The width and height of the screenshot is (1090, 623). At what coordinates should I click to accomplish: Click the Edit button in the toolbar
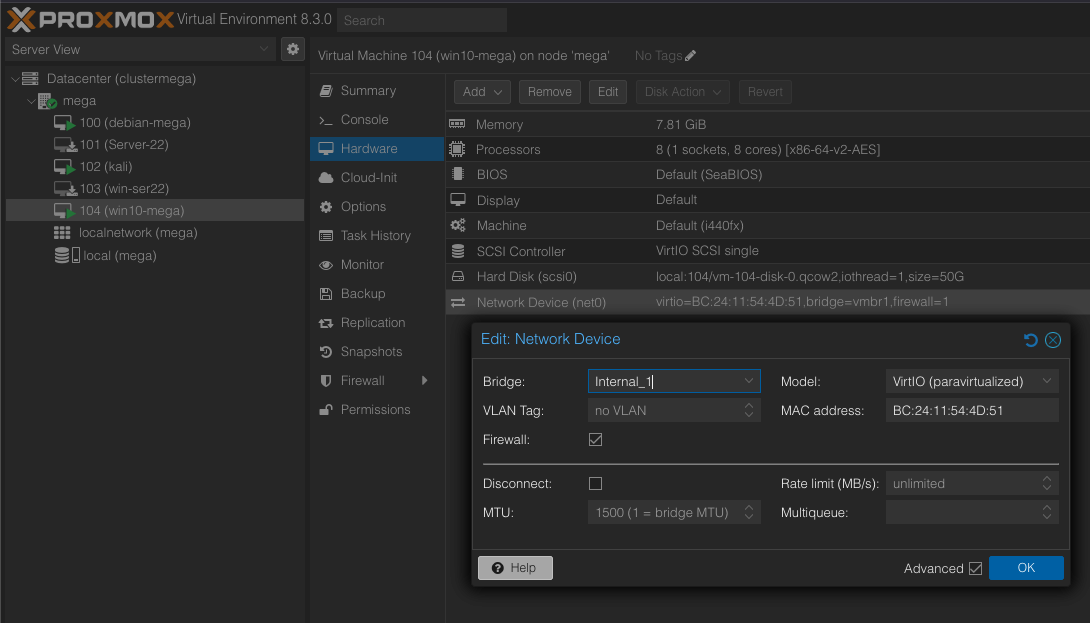[x=608, y=92]
